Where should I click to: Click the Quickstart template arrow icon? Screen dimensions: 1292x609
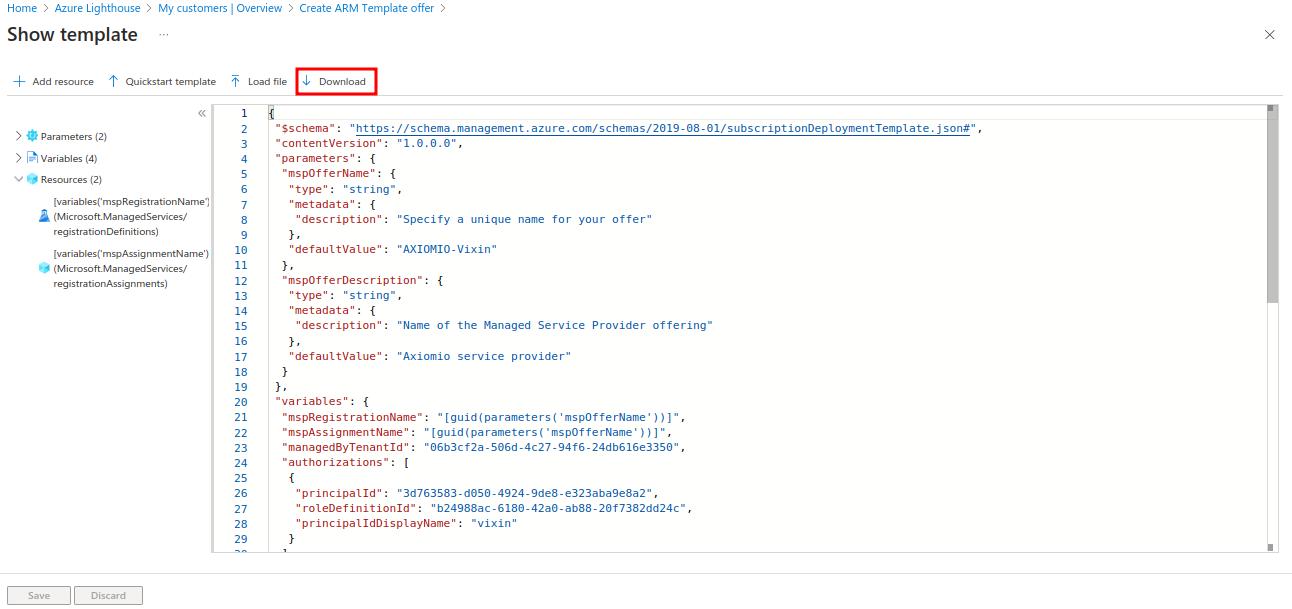pyautogui.click(x=113, y=82)
